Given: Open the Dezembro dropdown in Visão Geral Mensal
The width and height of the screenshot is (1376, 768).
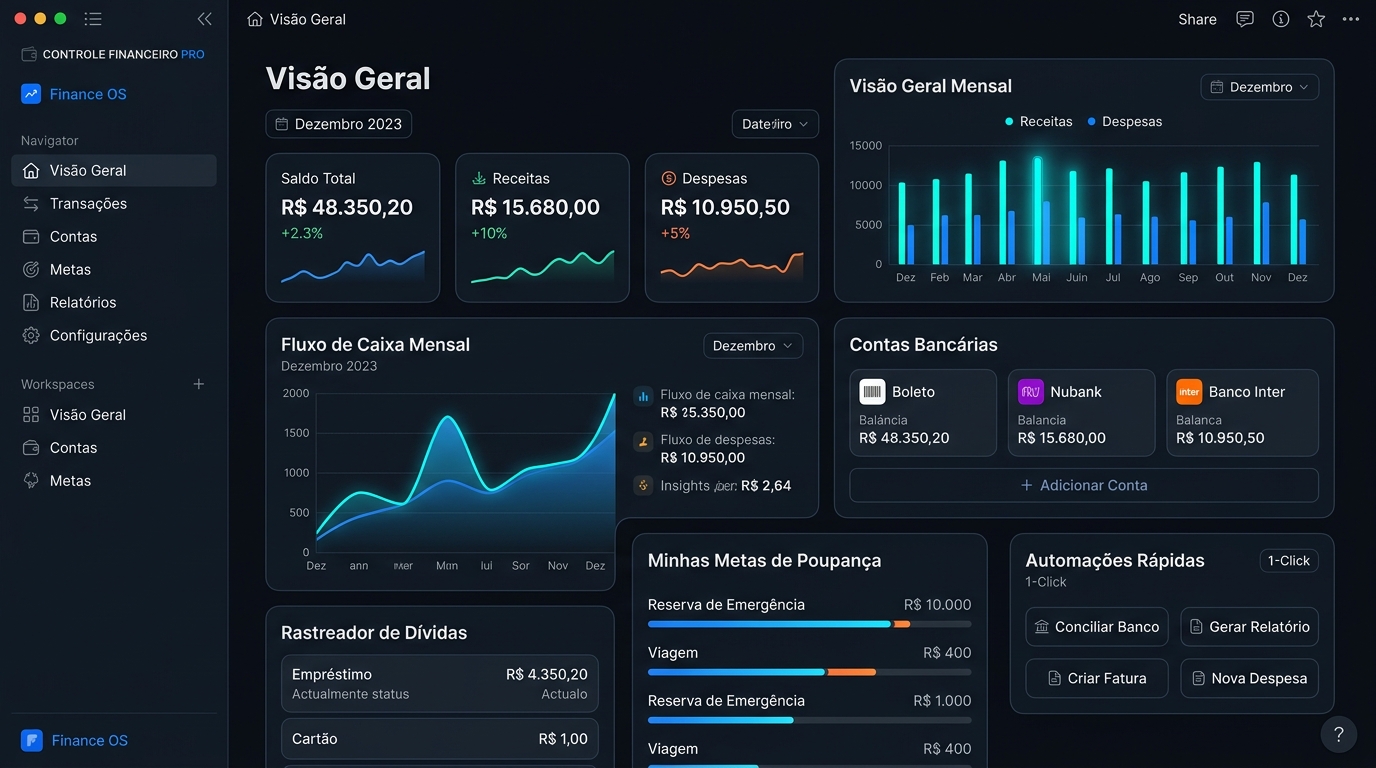Looking at the screenshot, I should pos(1260,87).
